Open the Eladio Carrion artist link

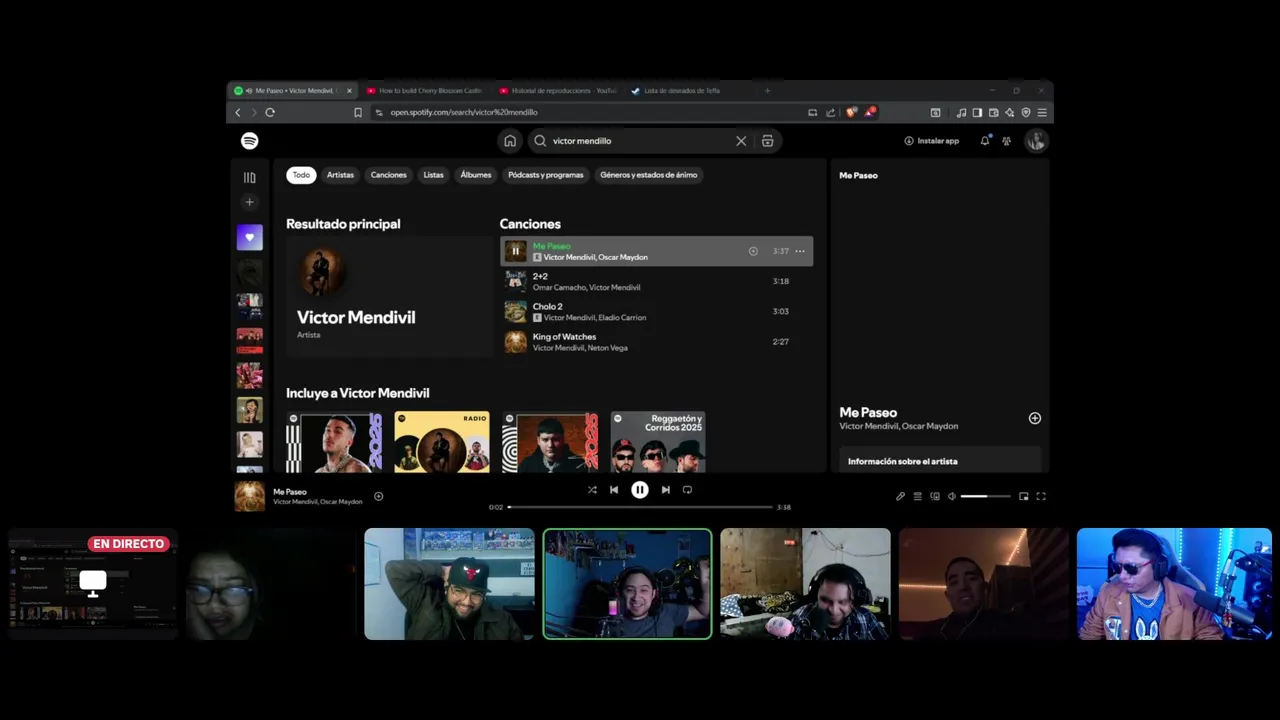point(622,317)
